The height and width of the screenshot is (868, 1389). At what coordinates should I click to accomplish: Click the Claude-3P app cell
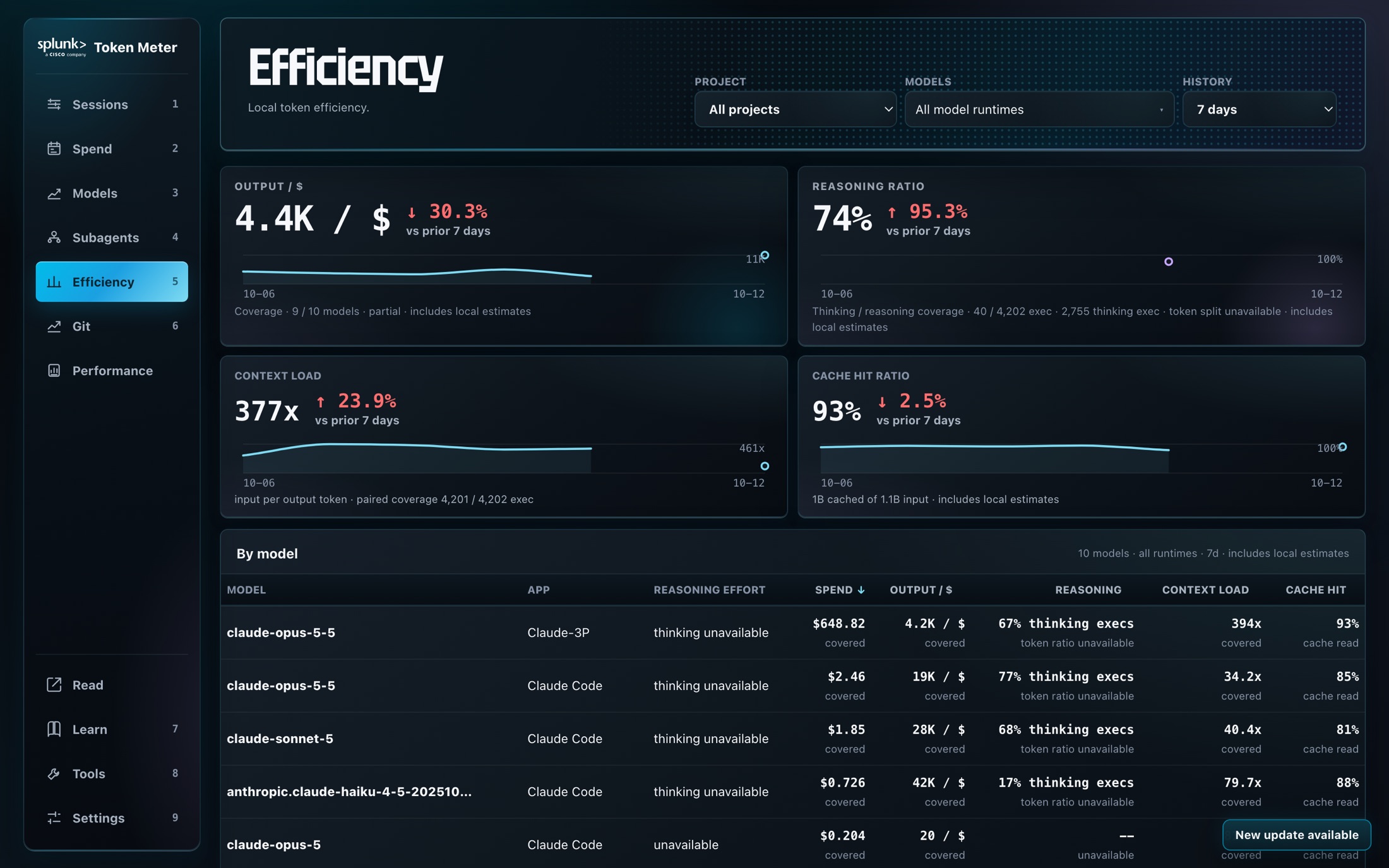(558, 632)
